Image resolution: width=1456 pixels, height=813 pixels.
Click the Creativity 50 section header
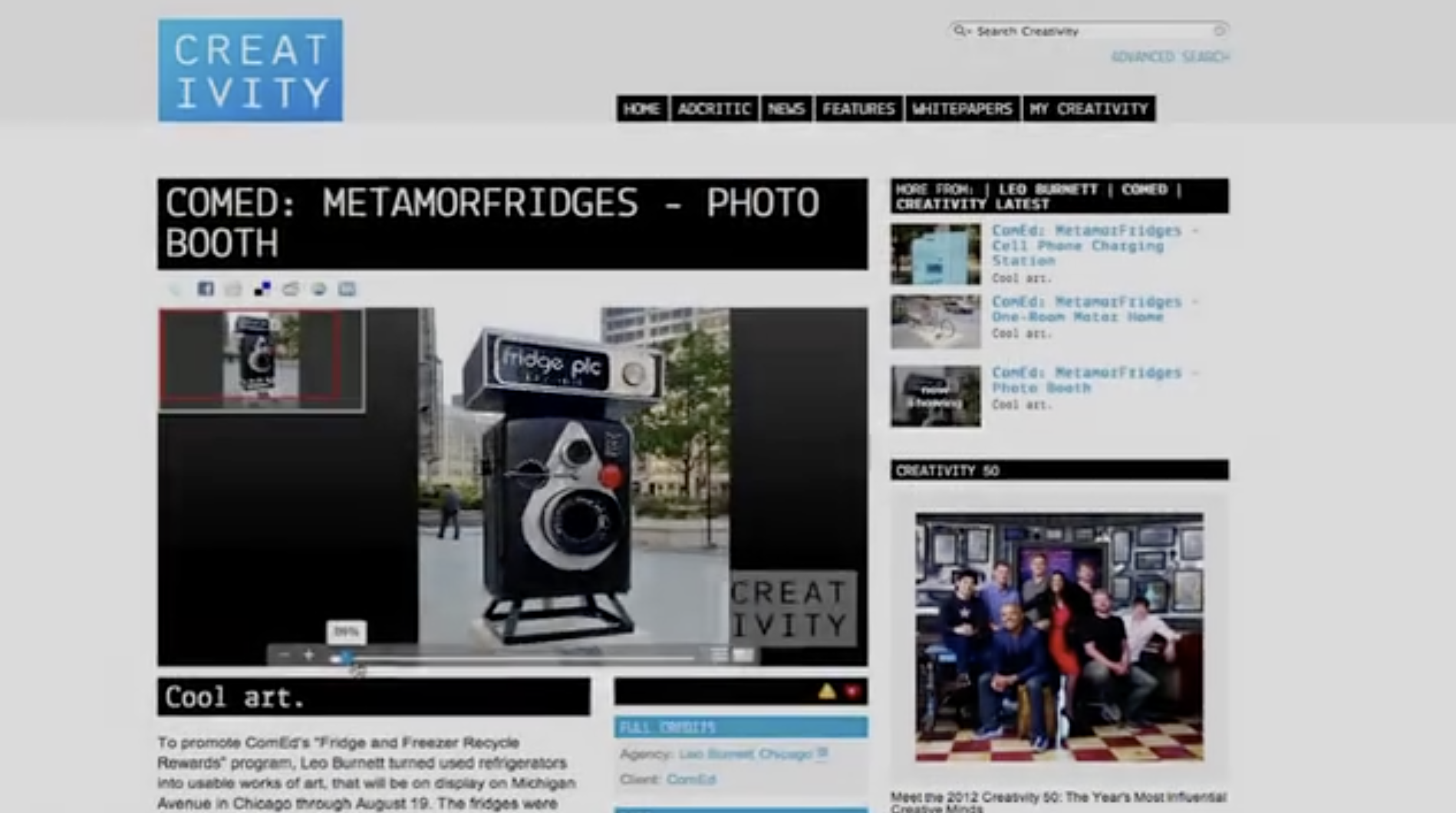(x=1059, y=470)
